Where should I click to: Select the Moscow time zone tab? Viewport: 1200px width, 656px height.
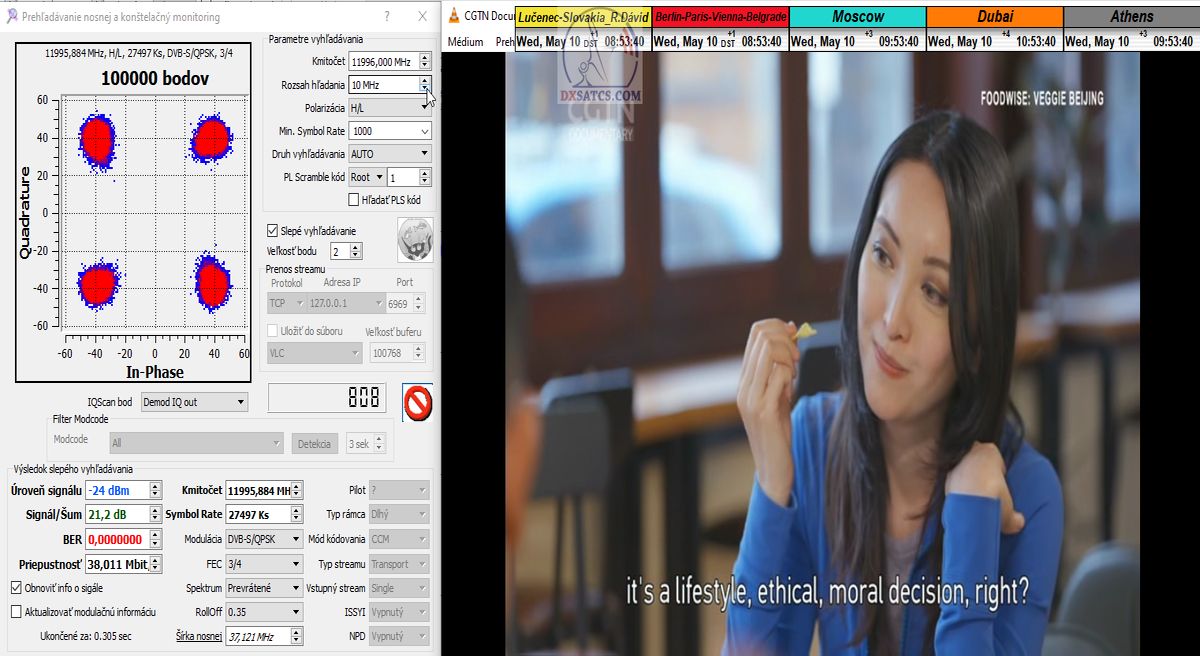click(x=857, y=17)
